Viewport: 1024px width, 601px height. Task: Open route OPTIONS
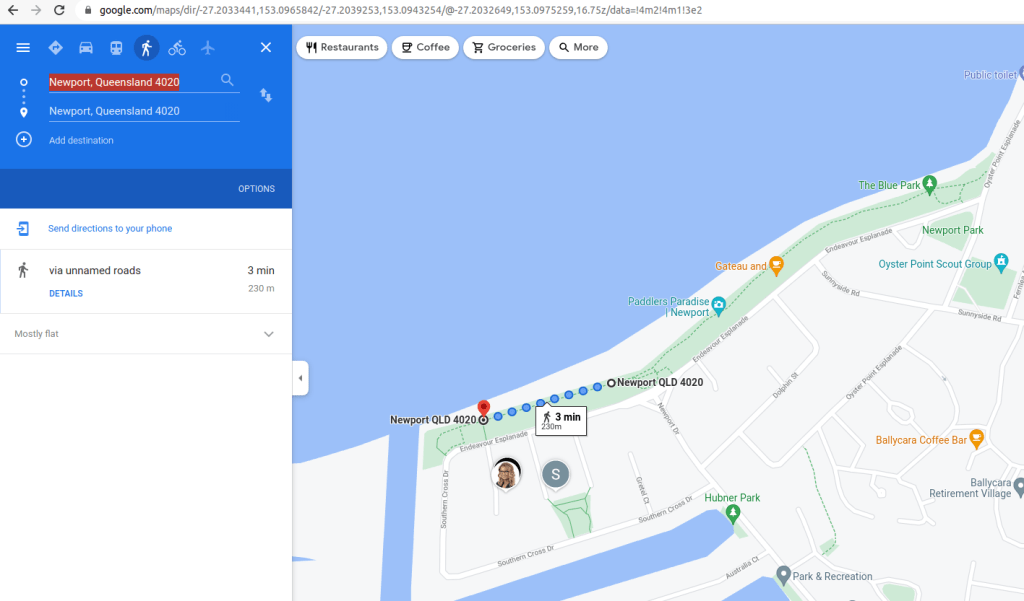(256, 189)
